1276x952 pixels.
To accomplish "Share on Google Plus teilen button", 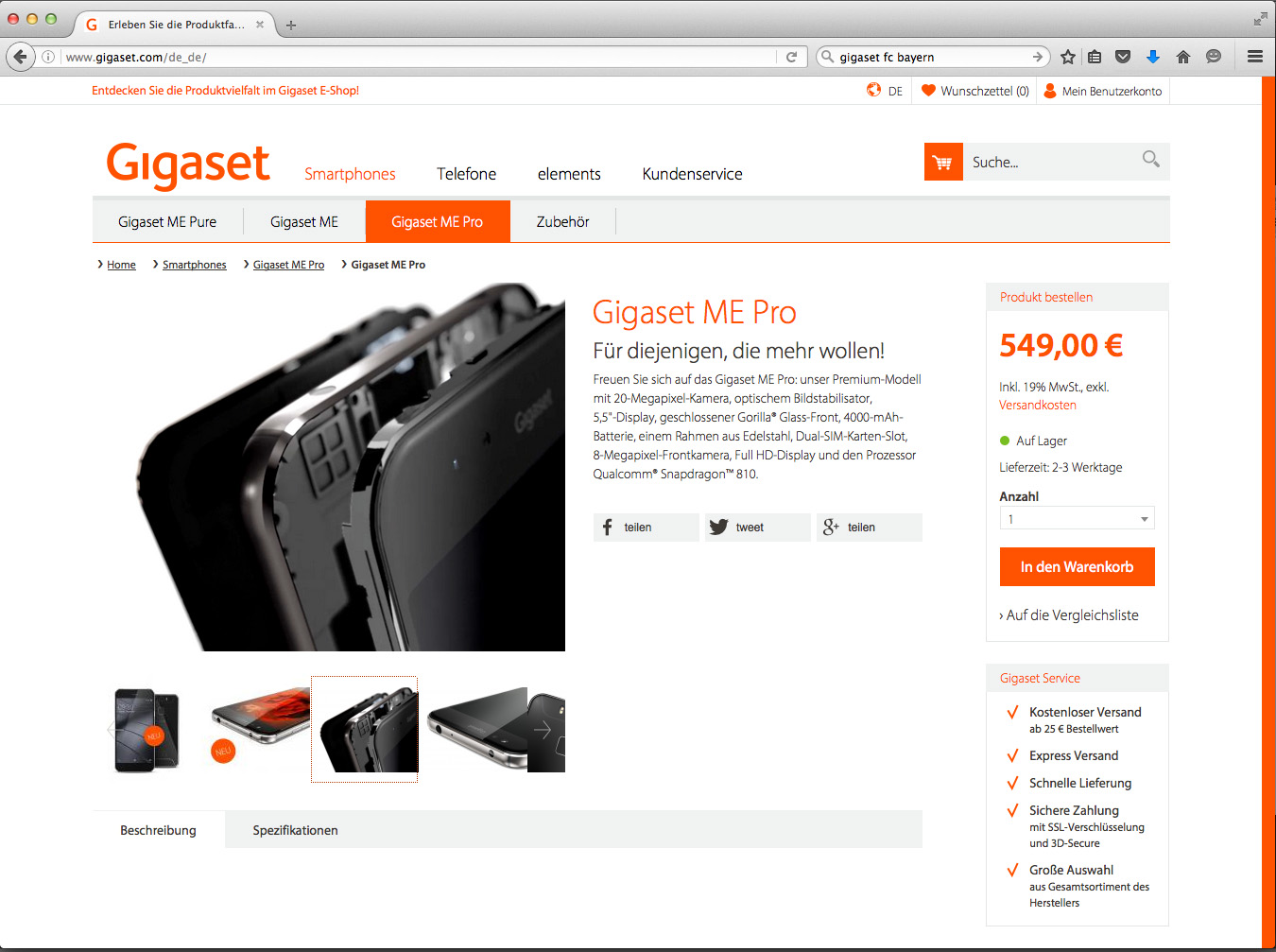I will (870, 528).
